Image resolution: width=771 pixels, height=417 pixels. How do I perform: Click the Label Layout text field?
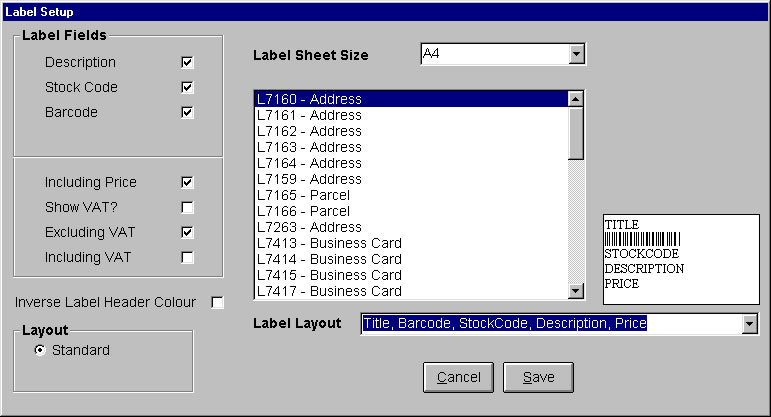[x=551, y=324]
